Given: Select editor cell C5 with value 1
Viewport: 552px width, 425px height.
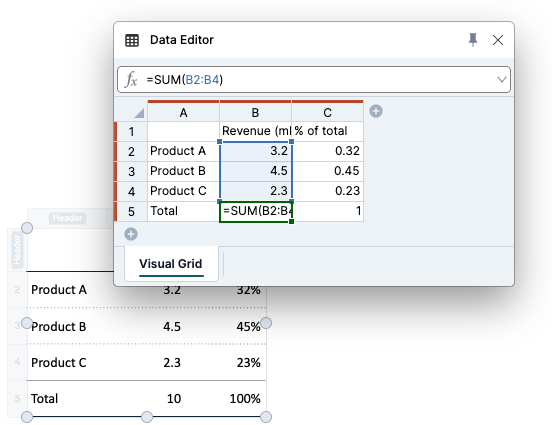Looking at the screenshot, I should (x=327, y=211).
